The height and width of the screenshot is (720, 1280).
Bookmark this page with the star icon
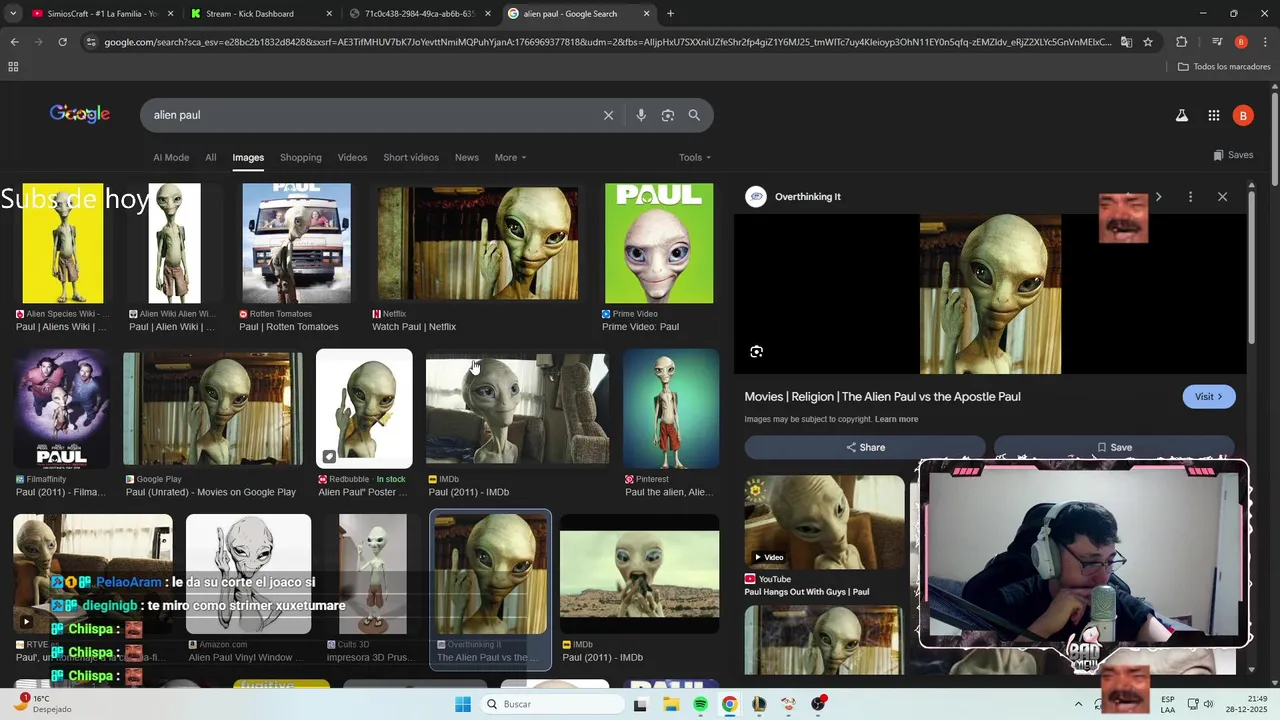click(x=1148, y=42)
